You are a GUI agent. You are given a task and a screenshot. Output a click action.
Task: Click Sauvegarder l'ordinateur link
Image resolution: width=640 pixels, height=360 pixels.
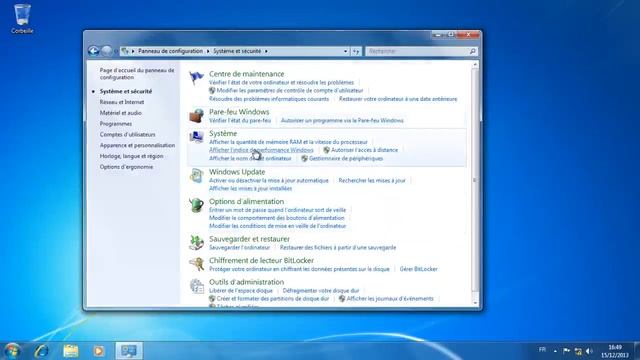coord(240,248)
